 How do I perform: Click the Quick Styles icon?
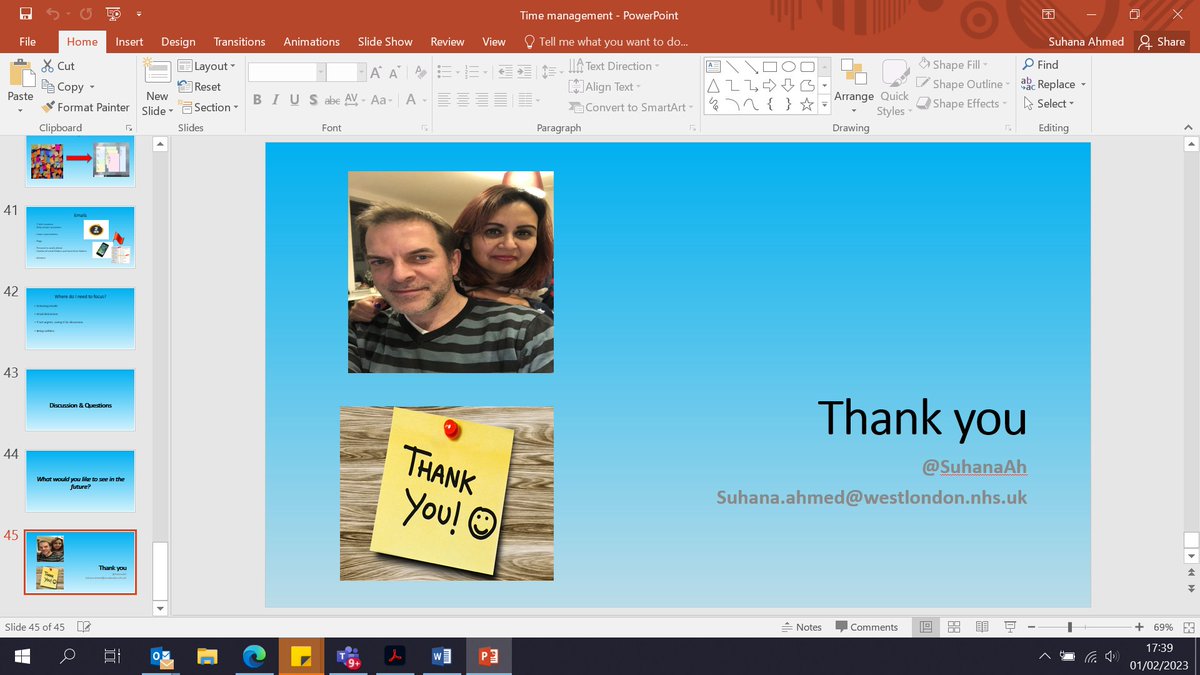(895, 73)
